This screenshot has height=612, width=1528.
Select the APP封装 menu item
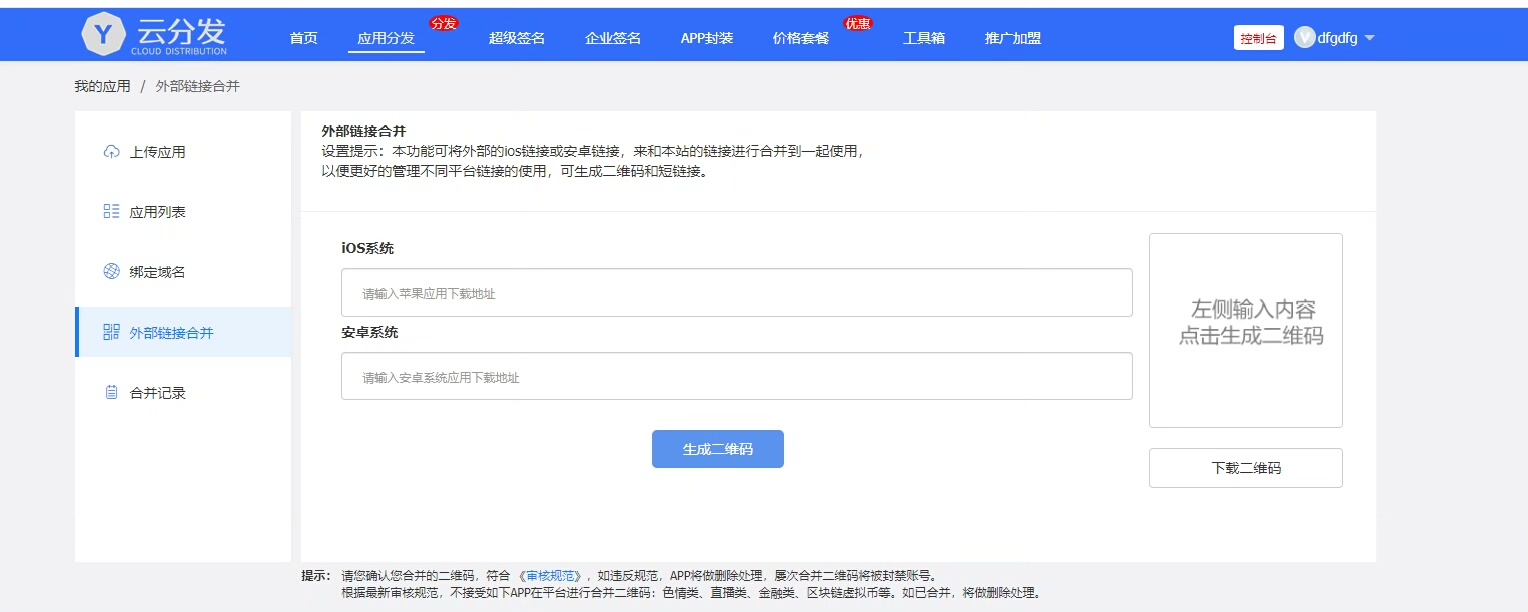[x=707, y=38]
